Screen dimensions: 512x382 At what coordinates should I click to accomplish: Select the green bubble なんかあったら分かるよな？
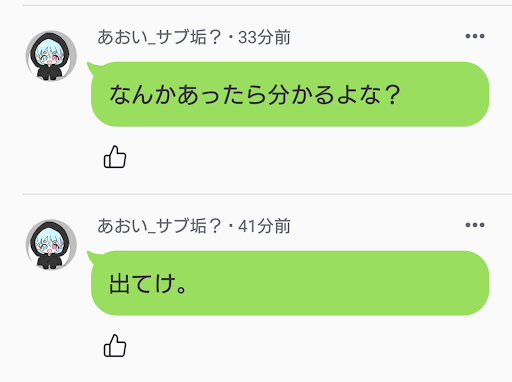pyautogui.click(x=289, y=94)
